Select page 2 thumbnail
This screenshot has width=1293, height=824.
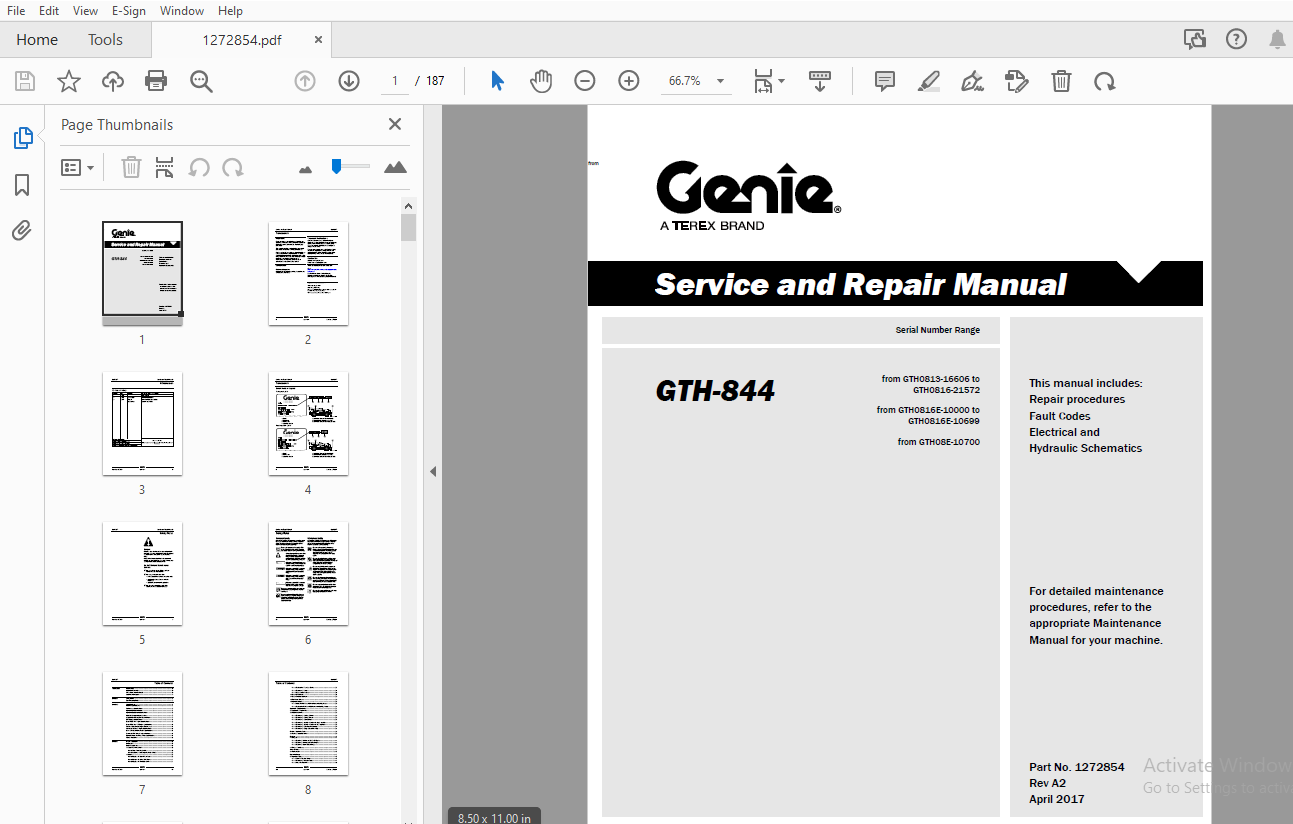coord(308,273)
